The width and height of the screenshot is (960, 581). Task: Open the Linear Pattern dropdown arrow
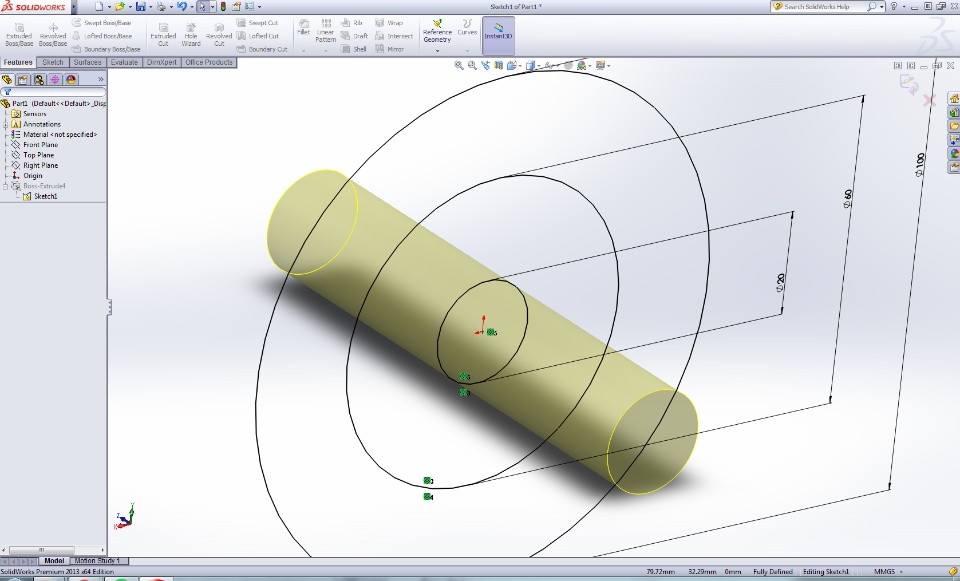click(326, 51)
